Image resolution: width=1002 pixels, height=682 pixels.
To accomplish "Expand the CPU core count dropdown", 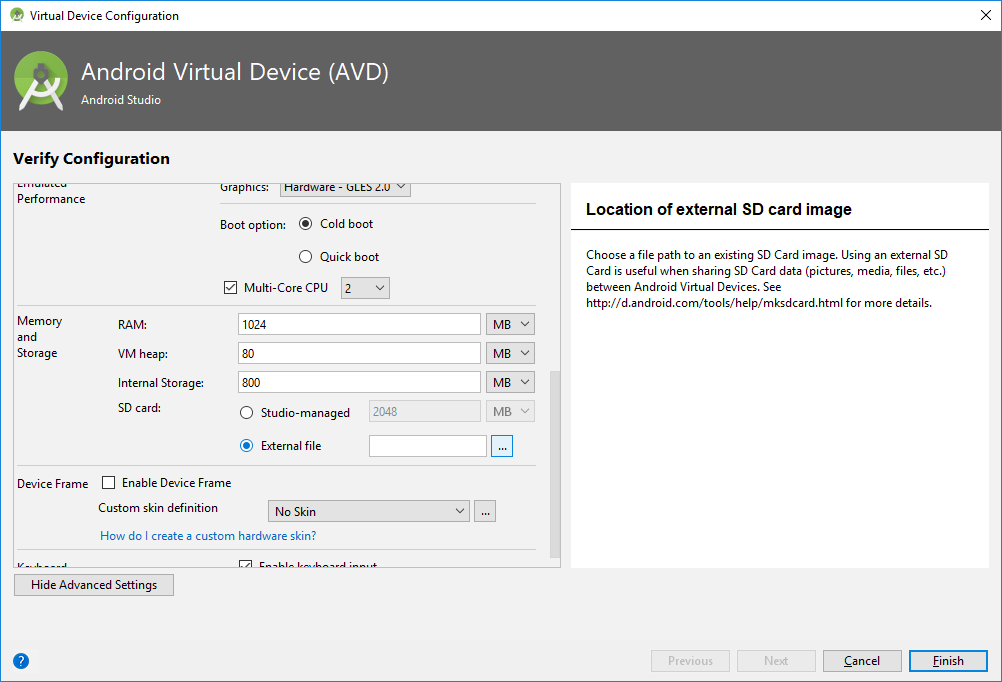I will [x=365, y=288].
